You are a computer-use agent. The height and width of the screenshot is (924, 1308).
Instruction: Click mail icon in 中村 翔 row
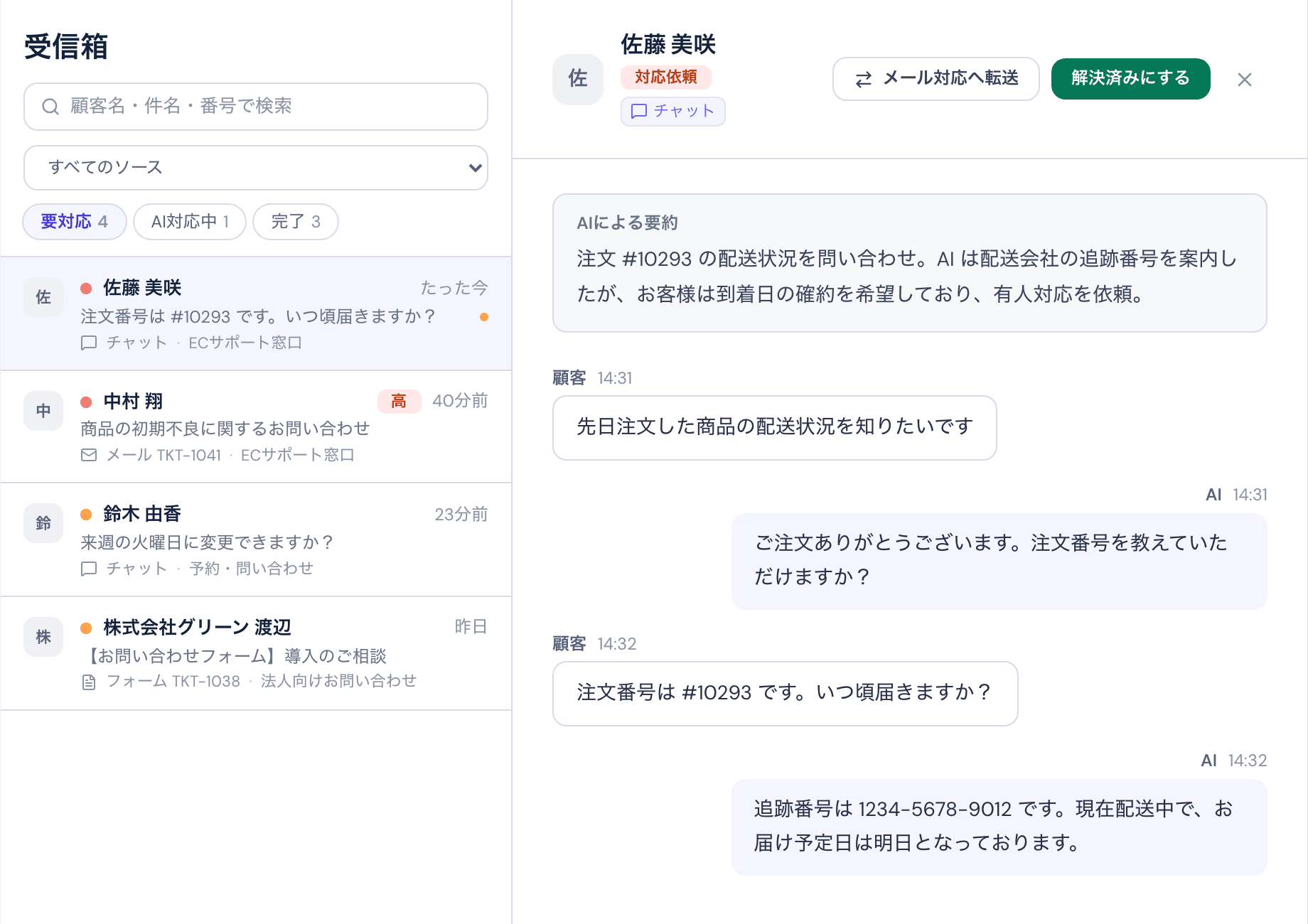pyautogui.click(x=89, y=455)
